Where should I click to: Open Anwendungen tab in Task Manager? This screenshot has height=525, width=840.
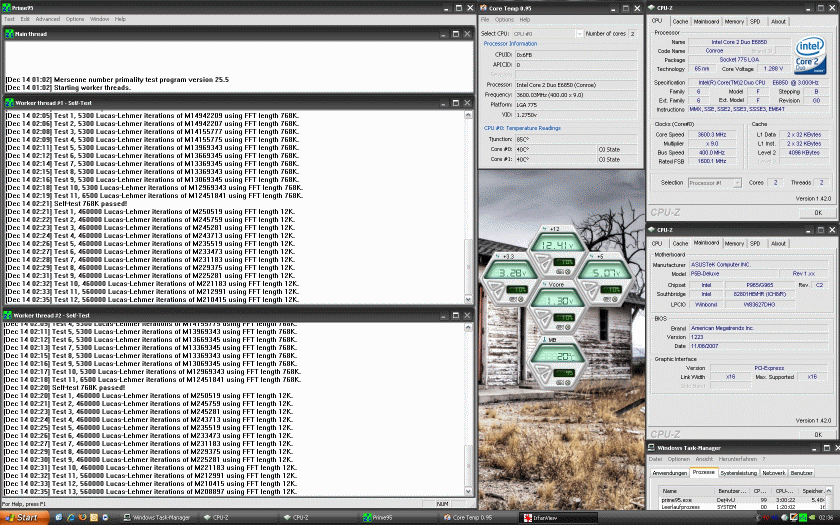(670, 473)
